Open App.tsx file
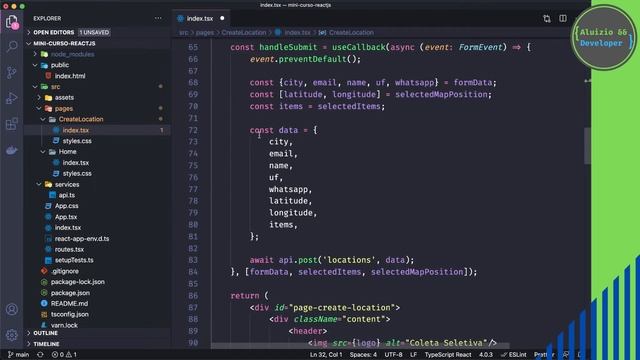This screenshot has width=640, height=360. click(x=66, y=217)
